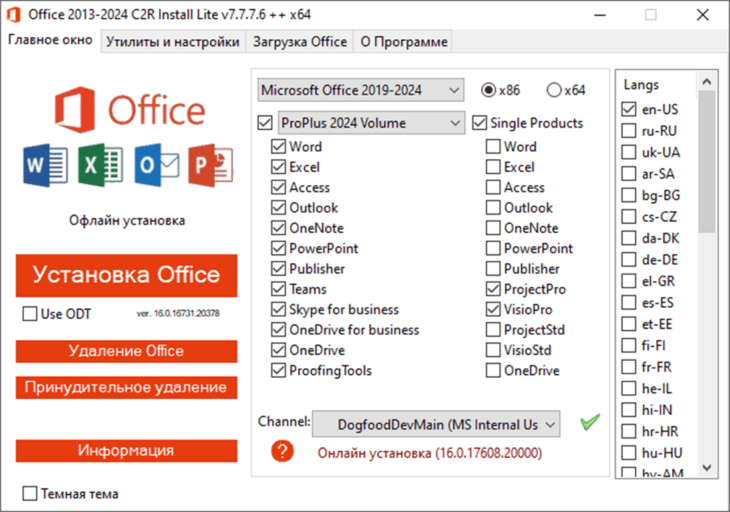Uncheck Publisher in the ProPlus suite list
This screenshot has height=512, width=730.
[x=278, y=269]
